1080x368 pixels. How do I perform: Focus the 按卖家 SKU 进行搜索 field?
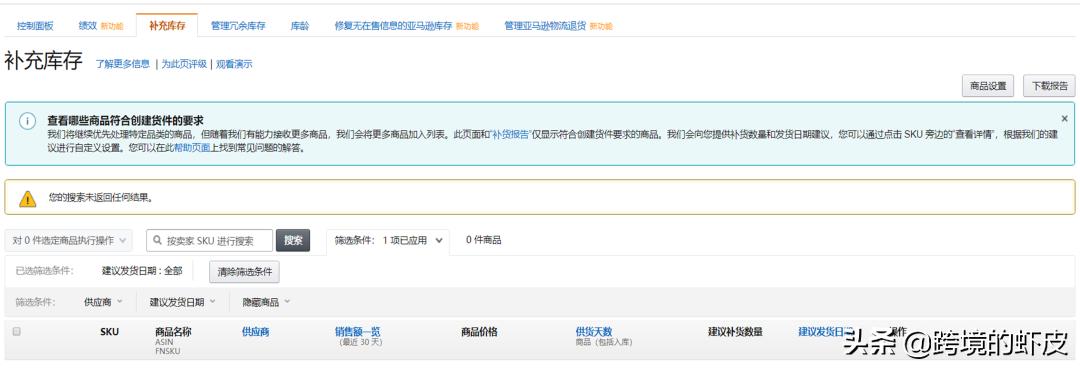point(209,241)
